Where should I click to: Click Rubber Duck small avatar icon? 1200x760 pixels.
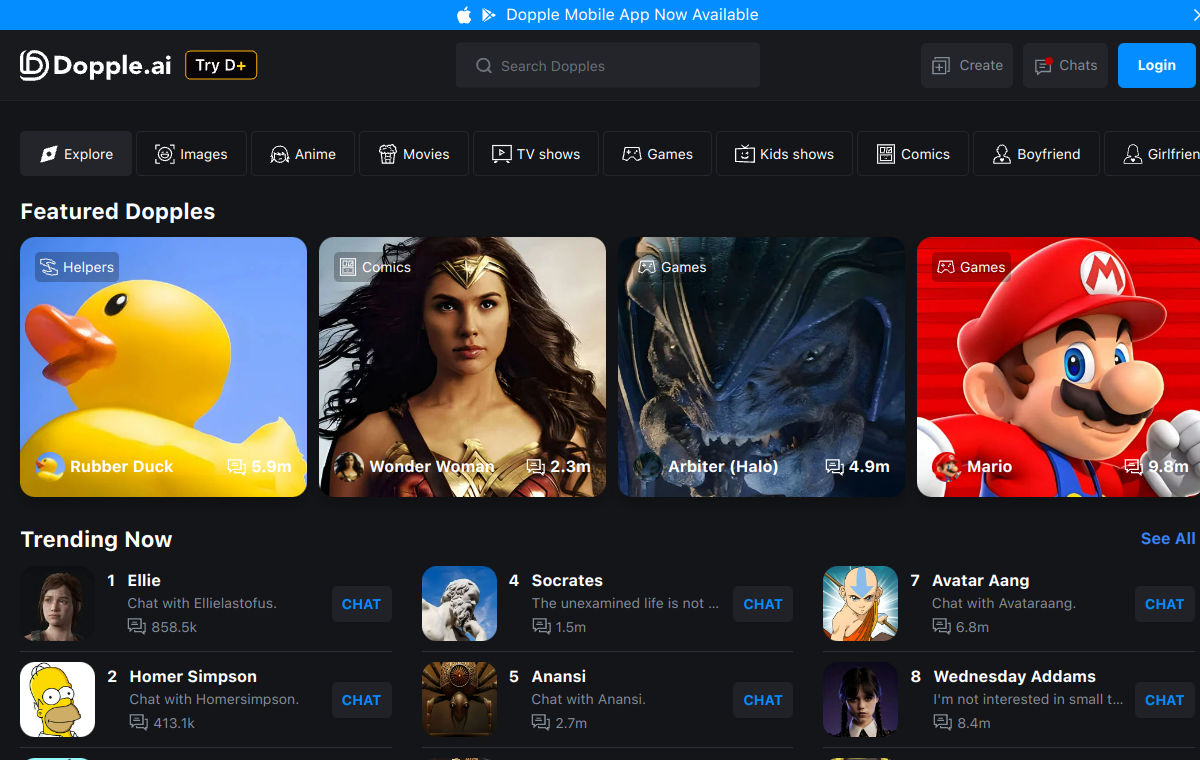(x=50, y=466)
